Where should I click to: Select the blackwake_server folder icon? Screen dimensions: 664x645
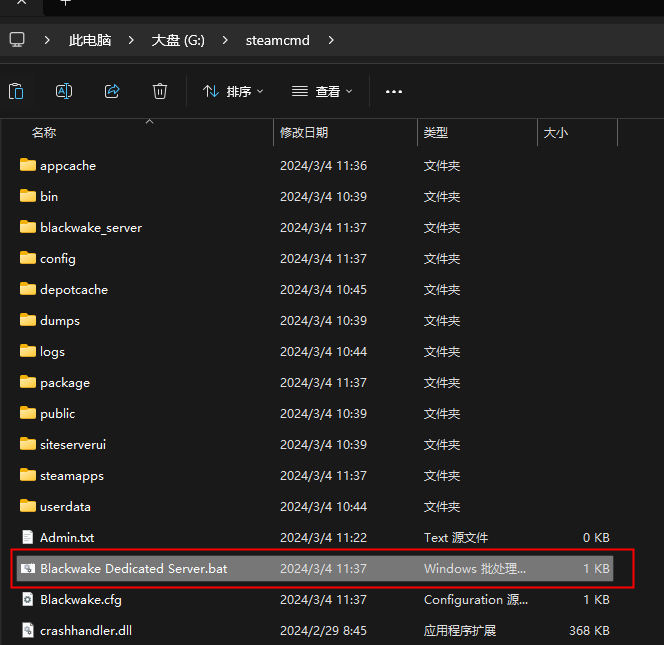point(28,227)
